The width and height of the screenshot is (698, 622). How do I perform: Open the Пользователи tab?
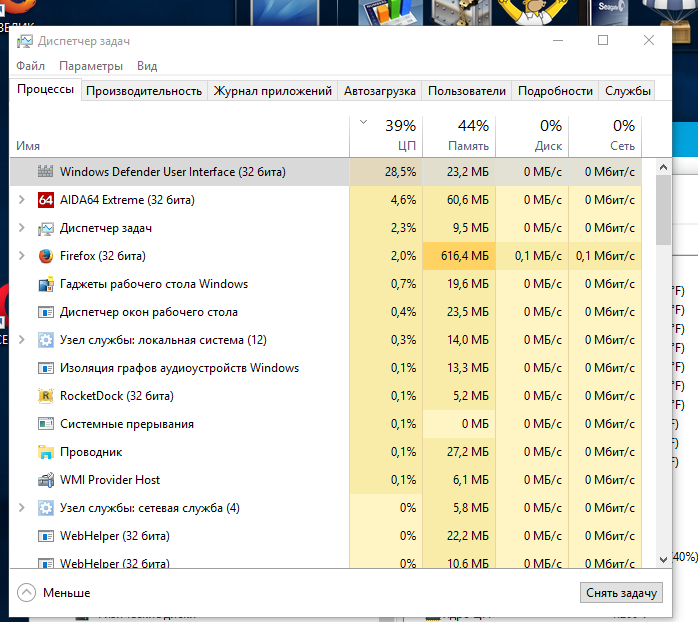[467, 91]
